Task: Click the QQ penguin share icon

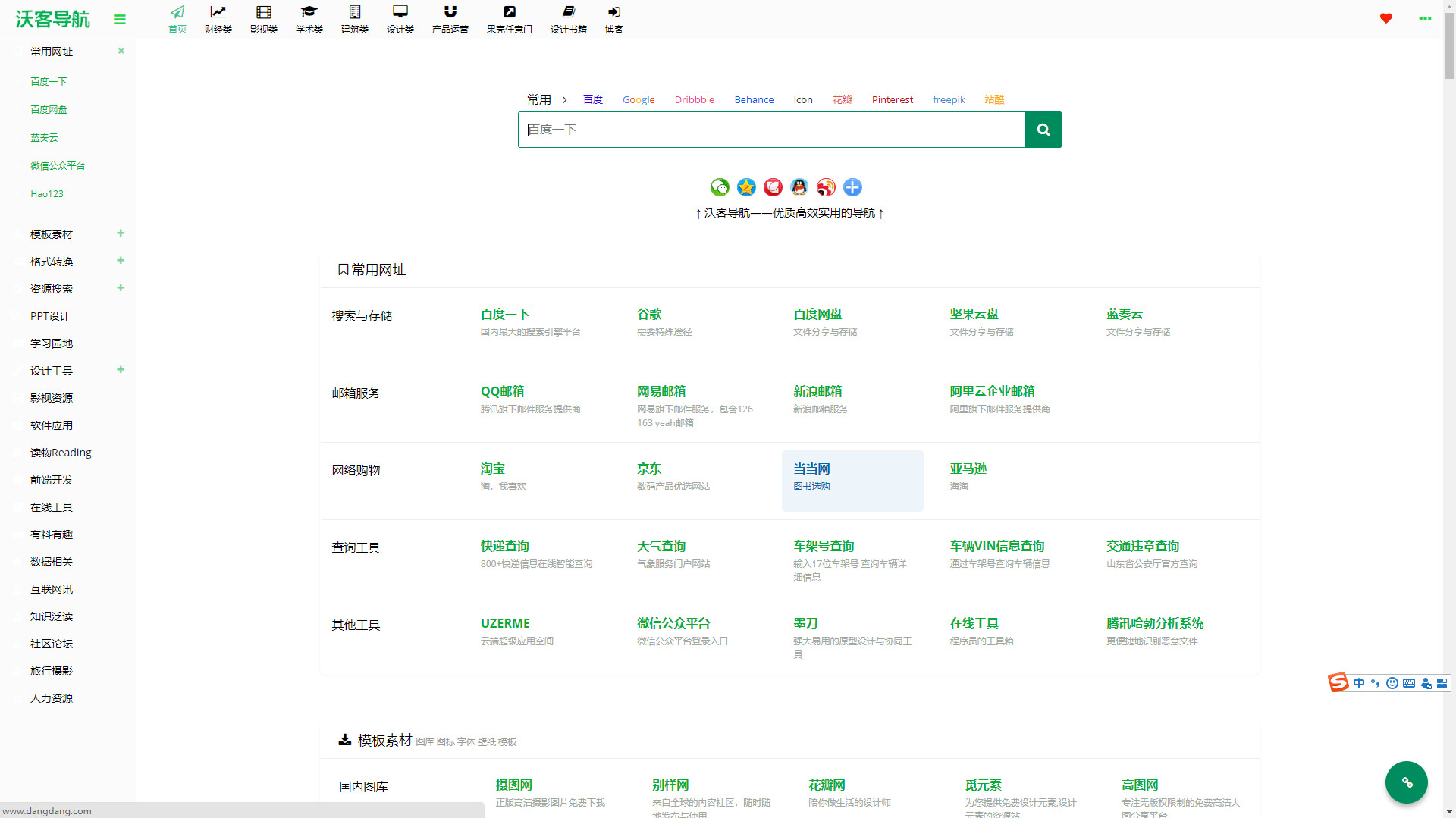Action: coord(799,187)
